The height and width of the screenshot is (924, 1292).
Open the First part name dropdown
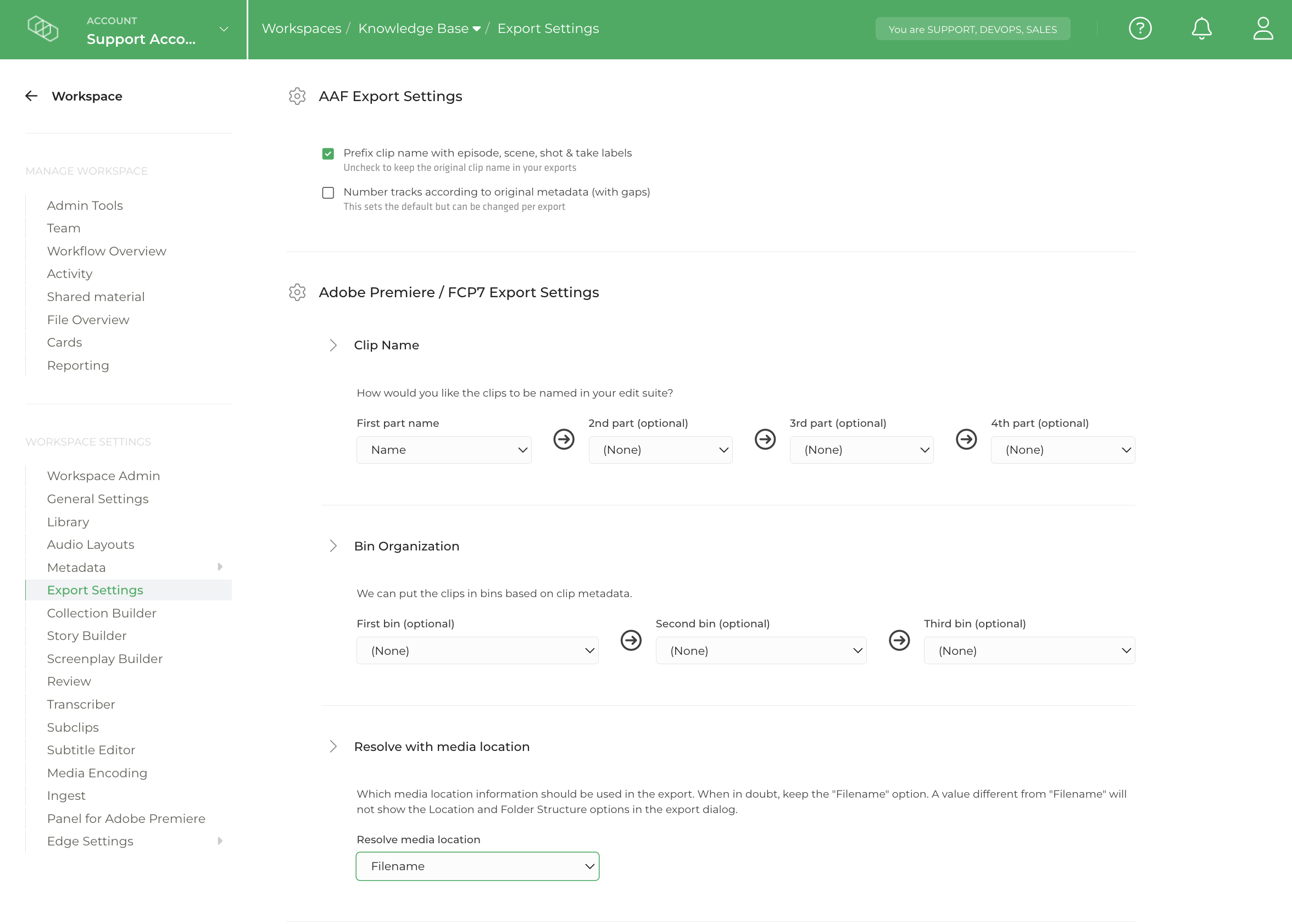tap(444, 449)
